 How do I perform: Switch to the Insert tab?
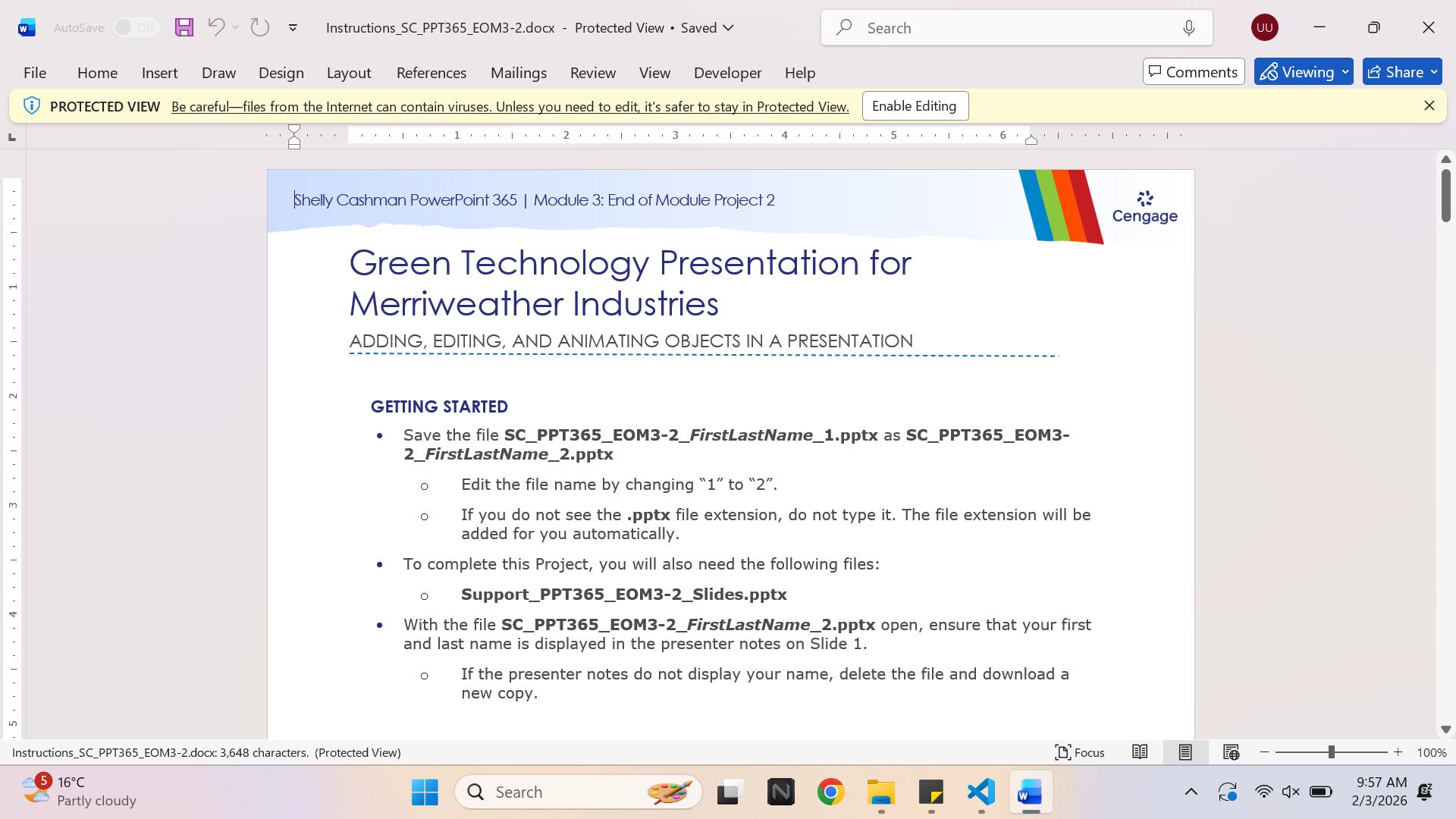click(x=159, y=73)
